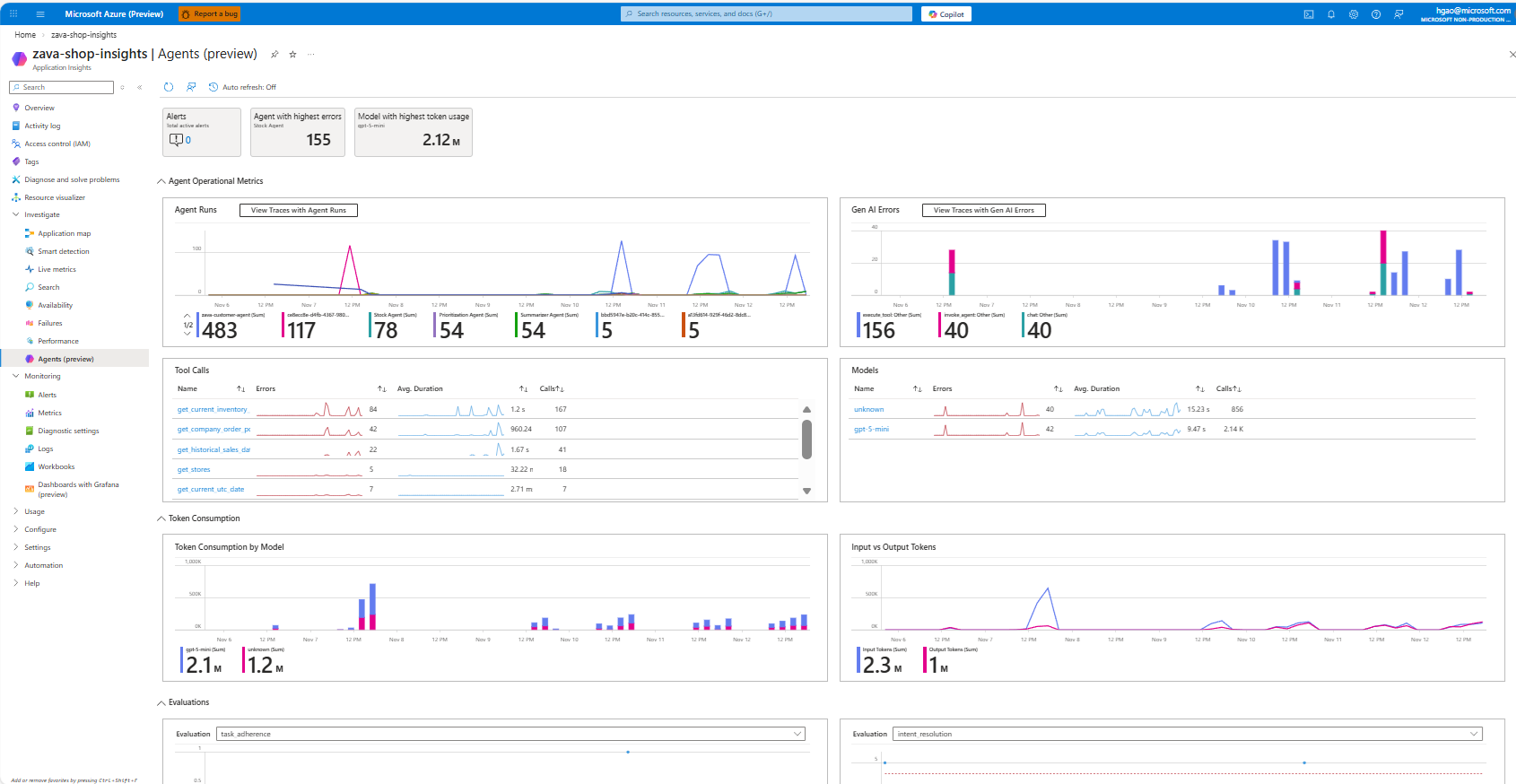The height and width of the screenshot is (784, 1516).
Task: Collapse the sidebar with the double chevron
Action: (x=140, y=87)
